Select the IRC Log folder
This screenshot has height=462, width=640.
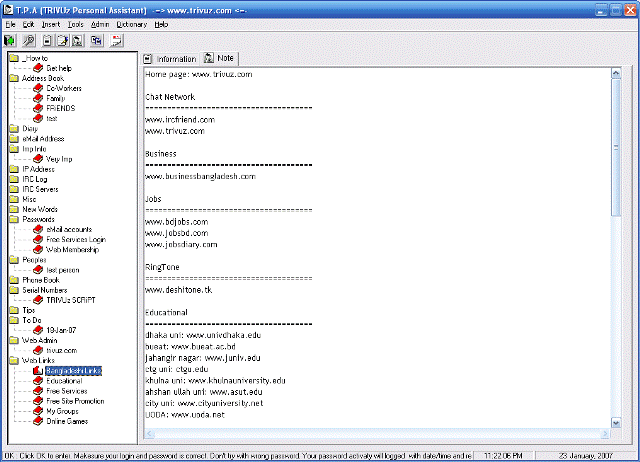pyautogui.click(x=35, y=179)
